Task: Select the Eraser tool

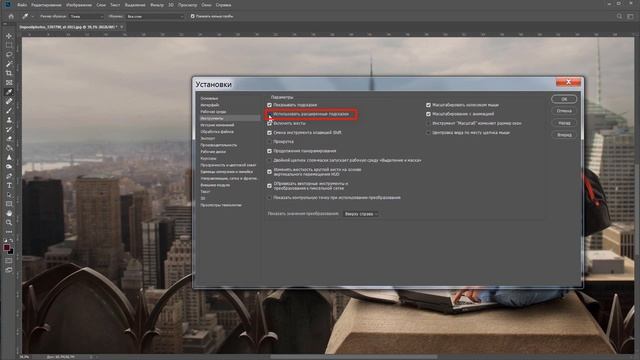Action: tap(9, 139)
